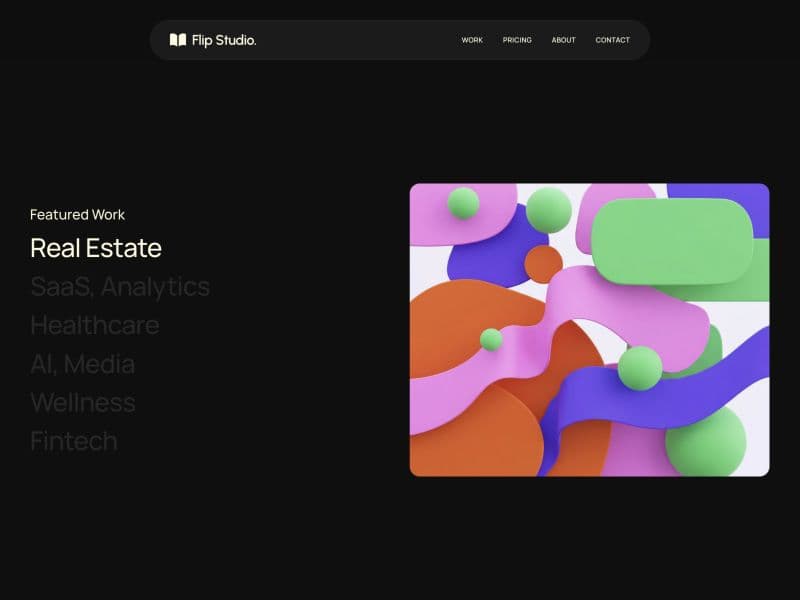
Task: Select the Wellness project entry
Action: click(83, 403)
